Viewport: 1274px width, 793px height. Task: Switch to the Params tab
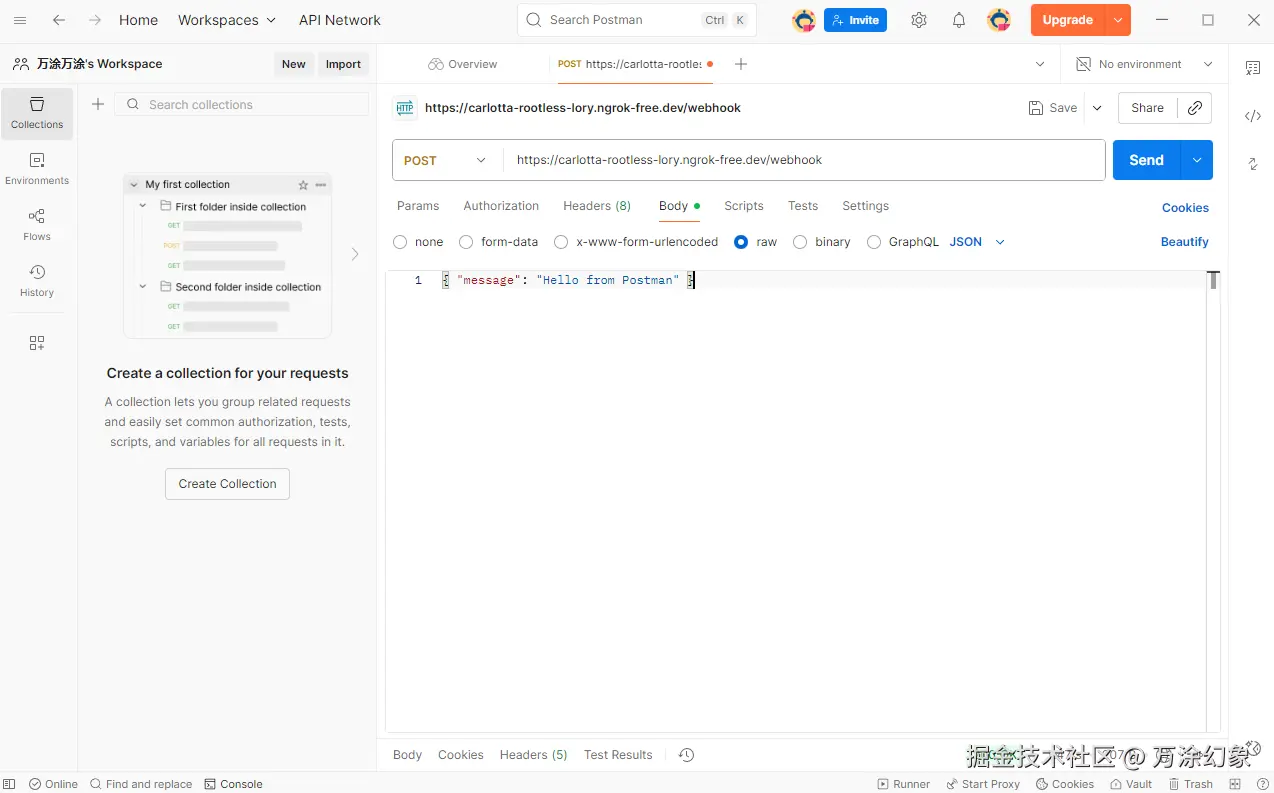(x=418, y=206)
